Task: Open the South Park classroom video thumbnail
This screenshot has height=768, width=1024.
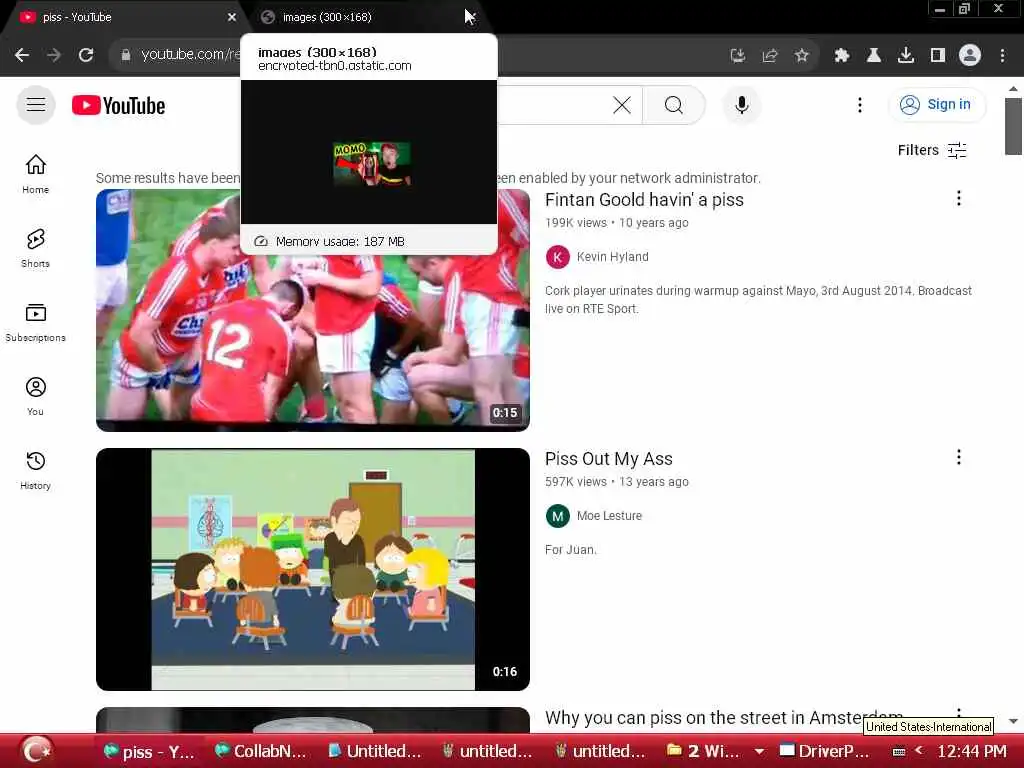Action: [313, 569]
